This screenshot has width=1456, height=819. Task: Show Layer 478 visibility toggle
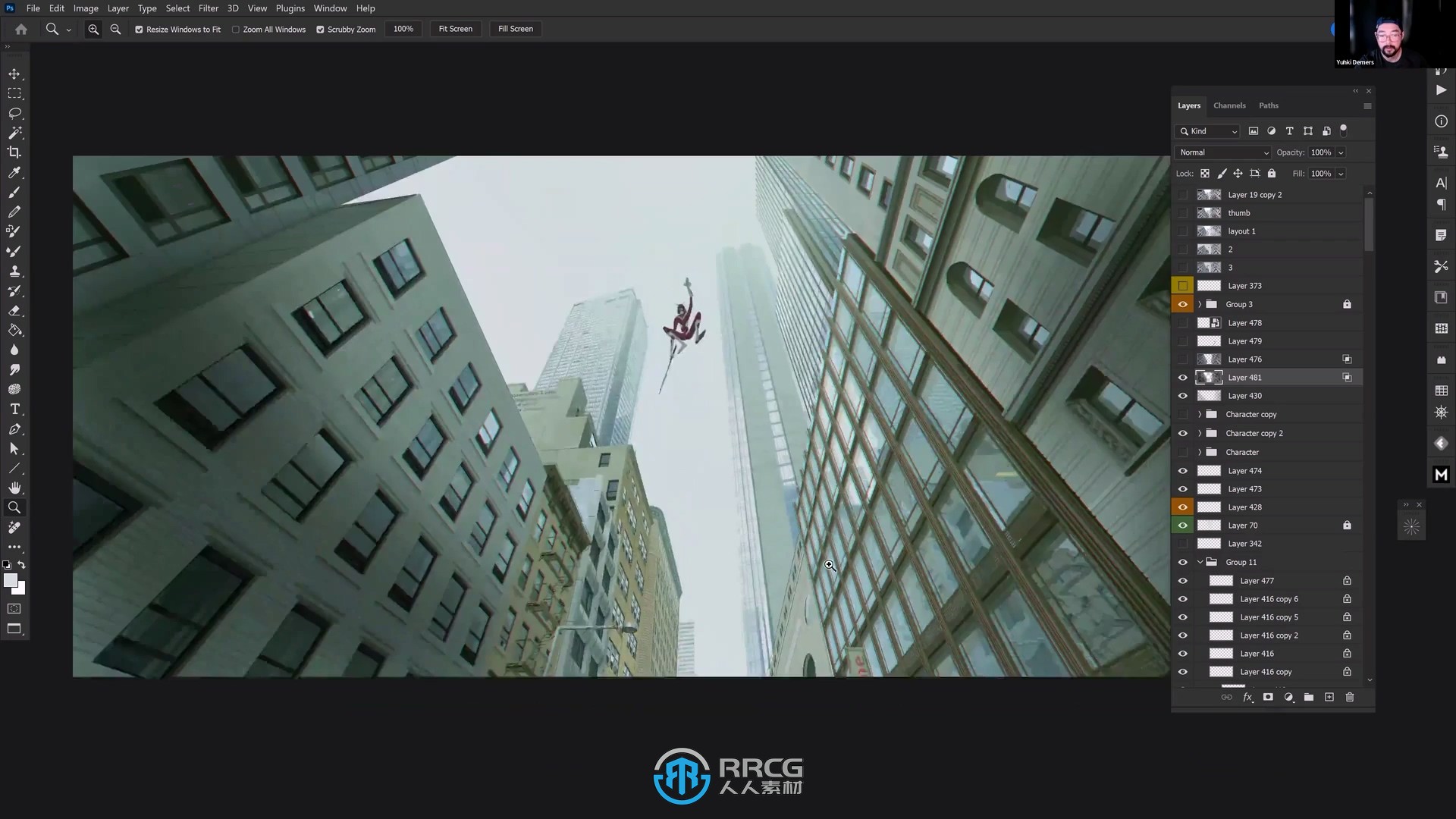[1183, 323]
